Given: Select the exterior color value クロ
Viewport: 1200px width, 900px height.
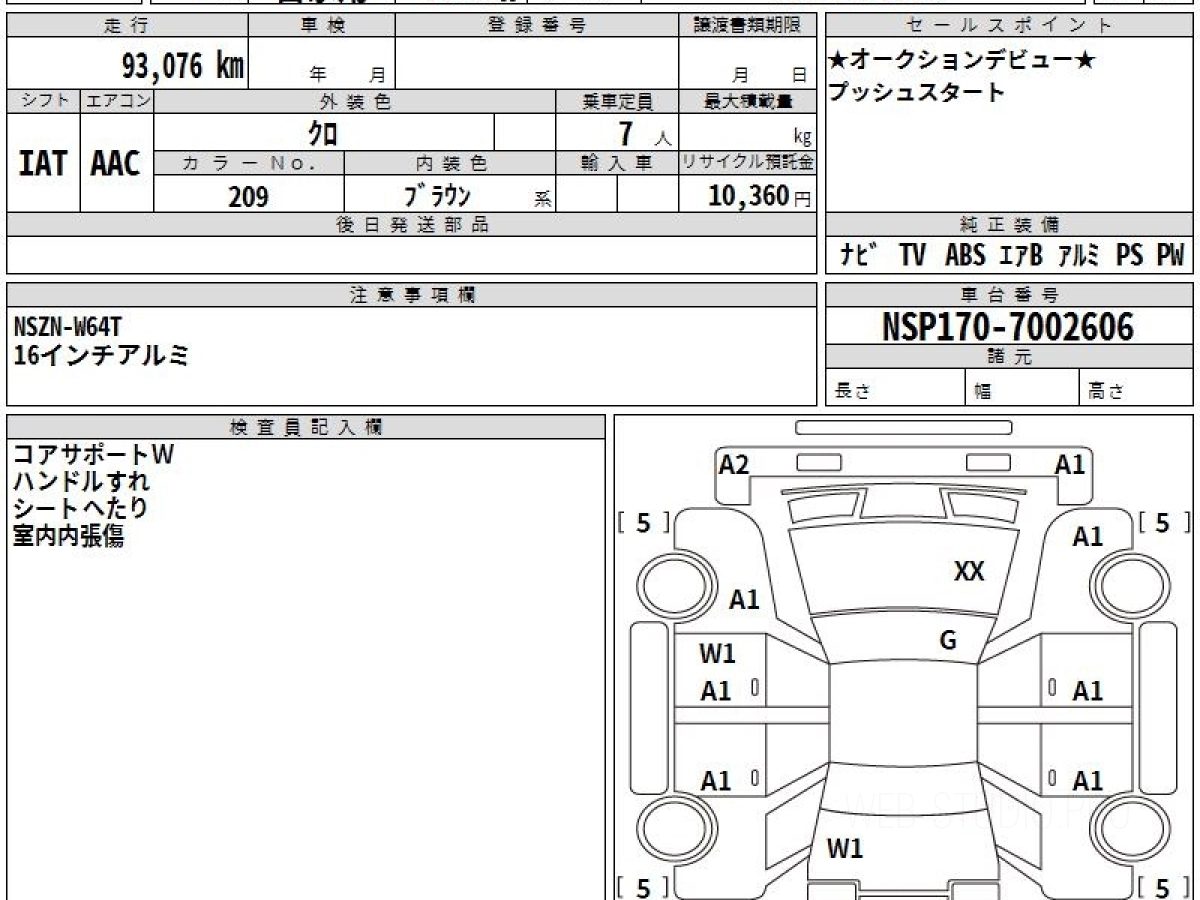Looking at the screenshot, I should (x=323, y=132).
